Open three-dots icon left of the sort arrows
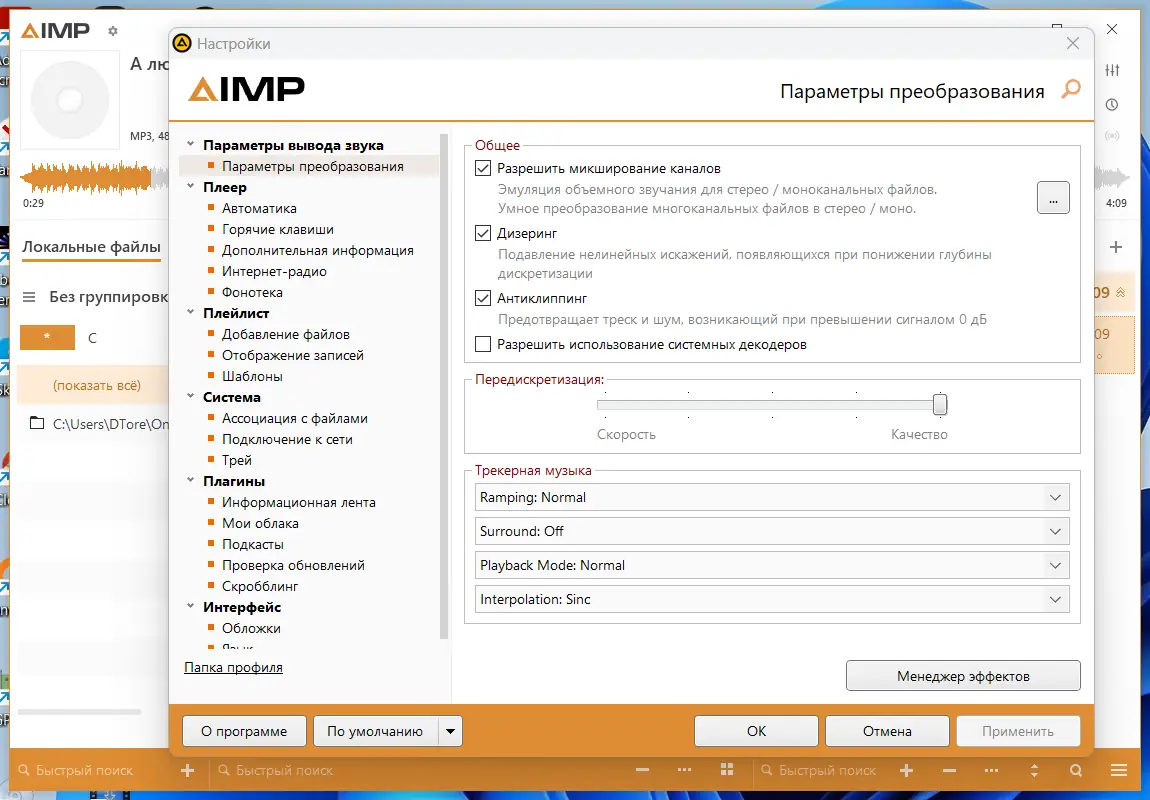The height and width of the screenshot is (800, 1150). tap(991, 770)
